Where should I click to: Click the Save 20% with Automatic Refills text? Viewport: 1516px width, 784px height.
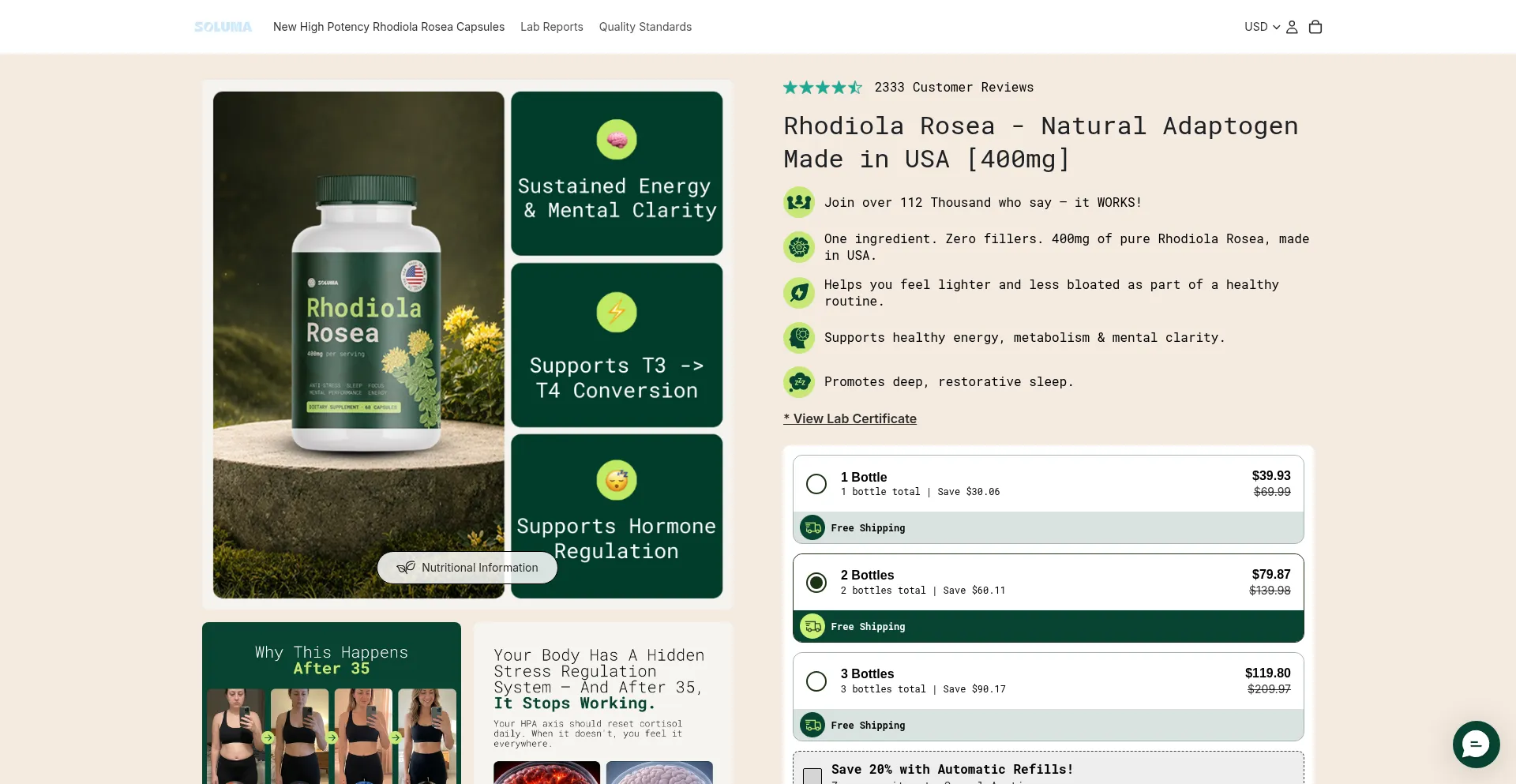tap(952, 770)
